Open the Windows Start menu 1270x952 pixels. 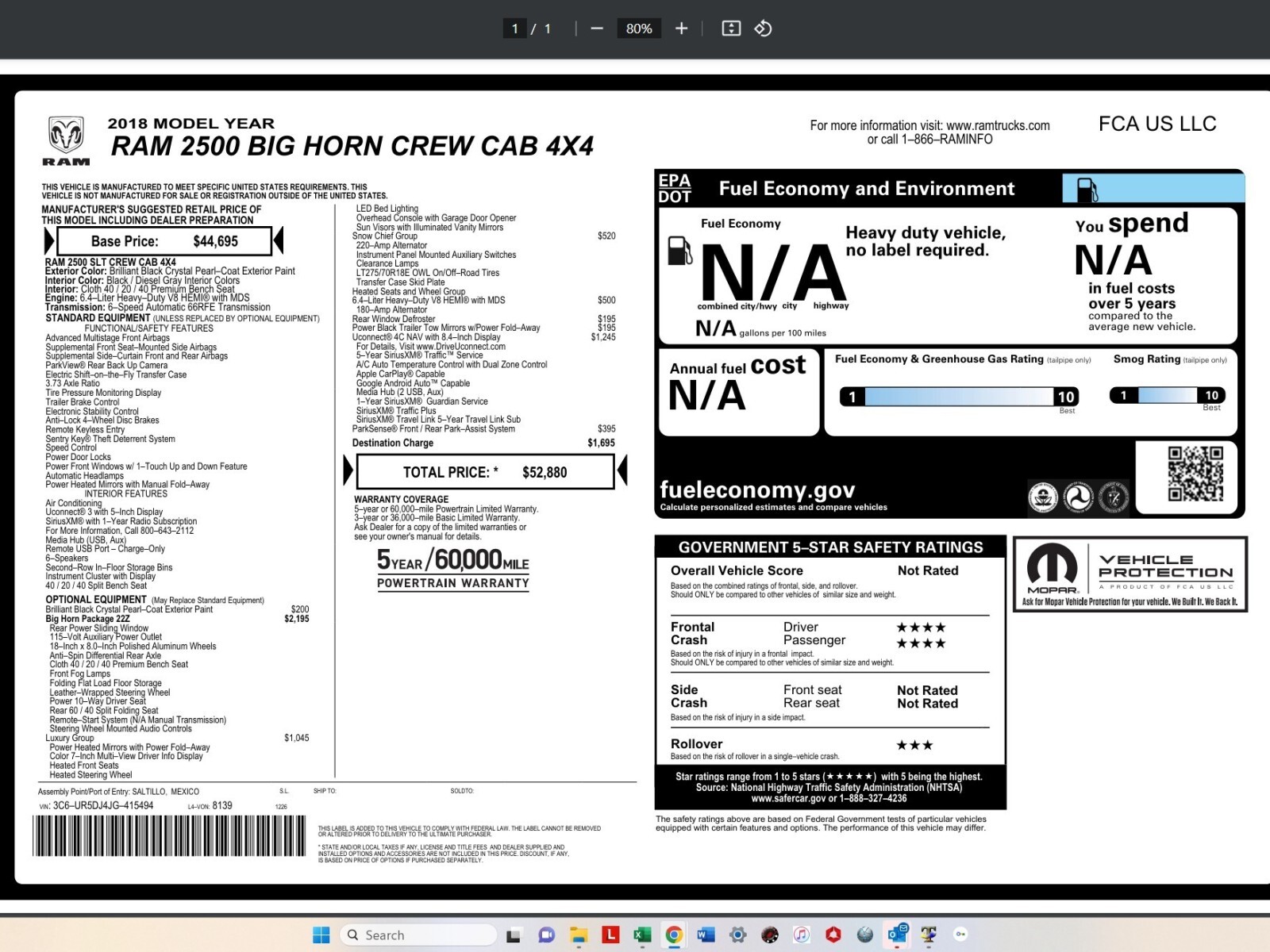coord(321,935)
